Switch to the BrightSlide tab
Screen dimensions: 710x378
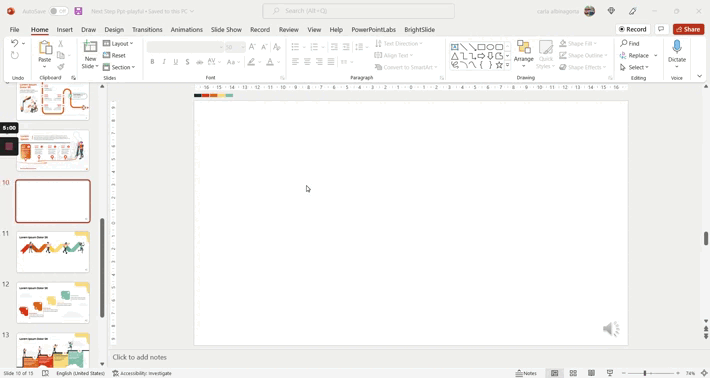pyautogui.click(x=420, y=29)
